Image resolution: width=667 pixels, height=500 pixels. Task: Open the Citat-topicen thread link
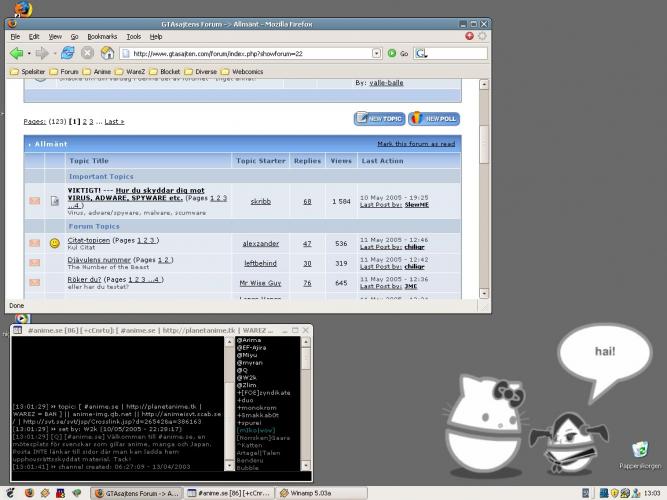coord(88,240)
